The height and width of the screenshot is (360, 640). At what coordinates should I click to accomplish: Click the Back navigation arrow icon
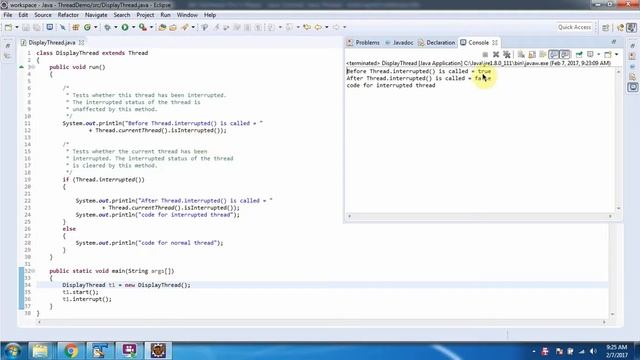(x=318, y=27)
